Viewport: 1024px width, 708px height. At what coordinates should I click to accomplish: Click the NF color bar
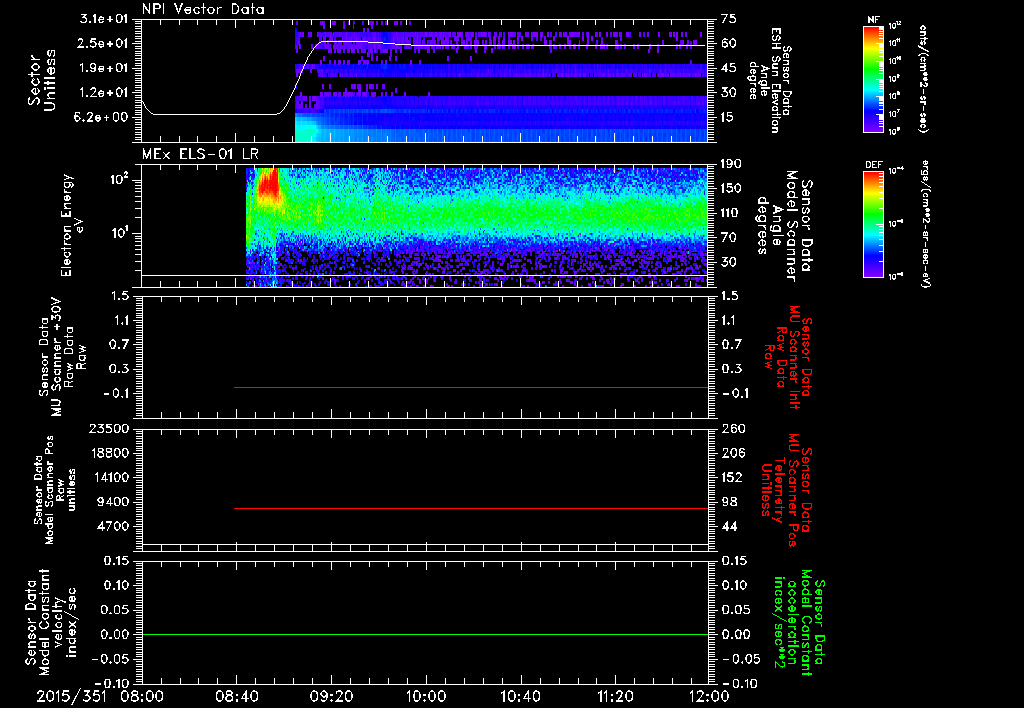(x=874, y=78)
